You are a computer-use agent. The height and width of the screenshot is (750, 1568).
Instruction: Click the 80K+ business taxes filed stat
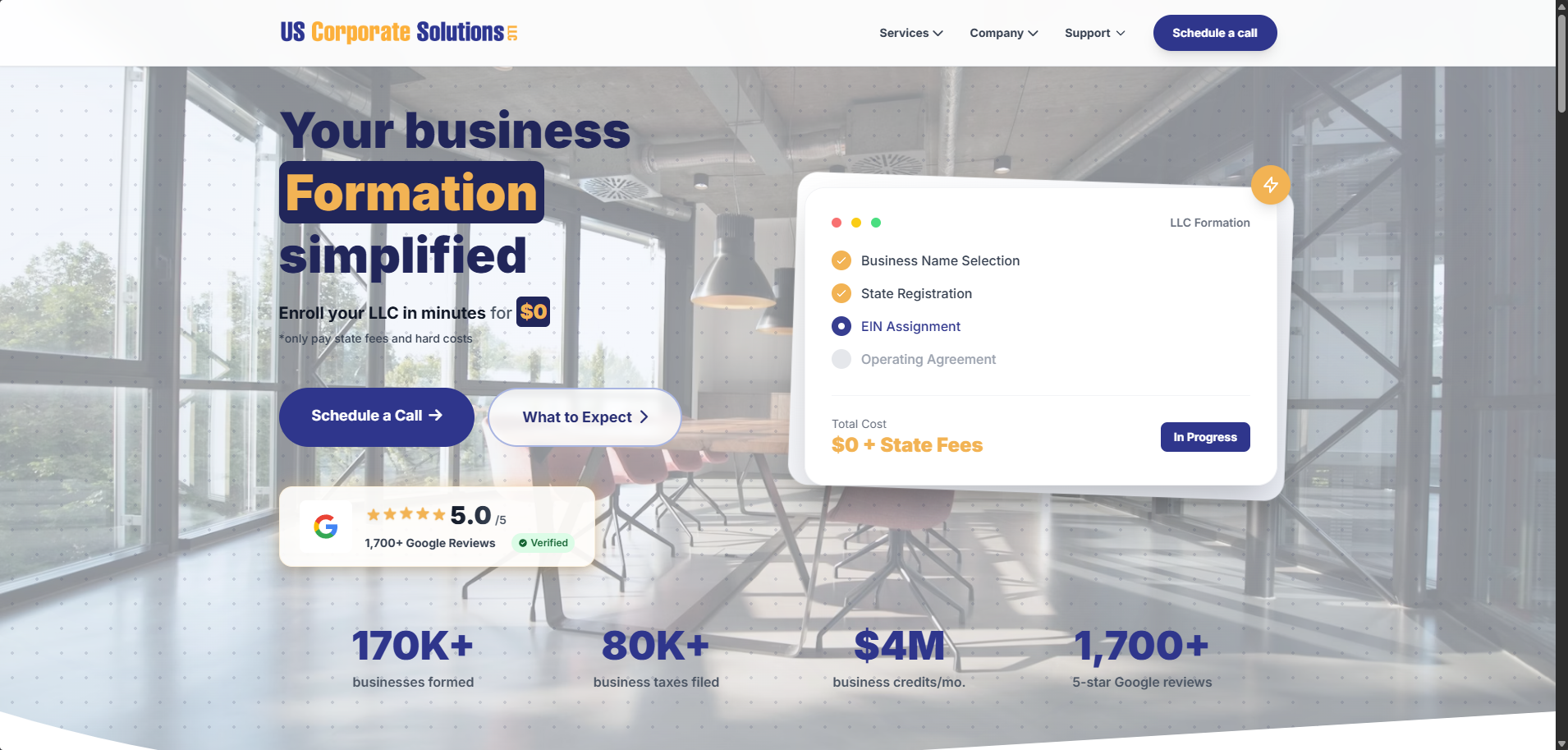point(656,659)
